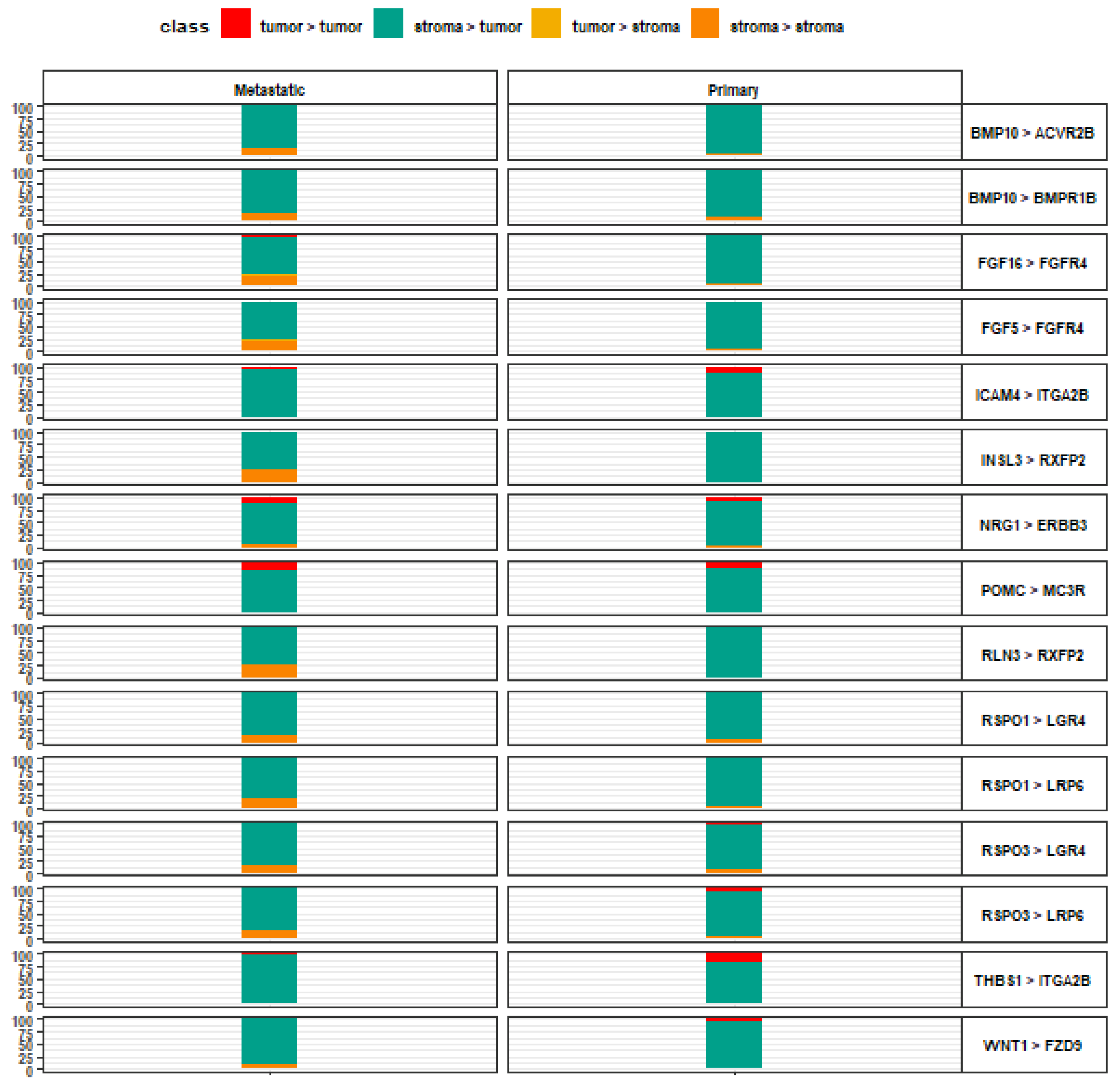Image resolution: width=1120 pixels, height=1085 pixels.
Task: Select the Metastatic panel header
Action: click(270, 90)
